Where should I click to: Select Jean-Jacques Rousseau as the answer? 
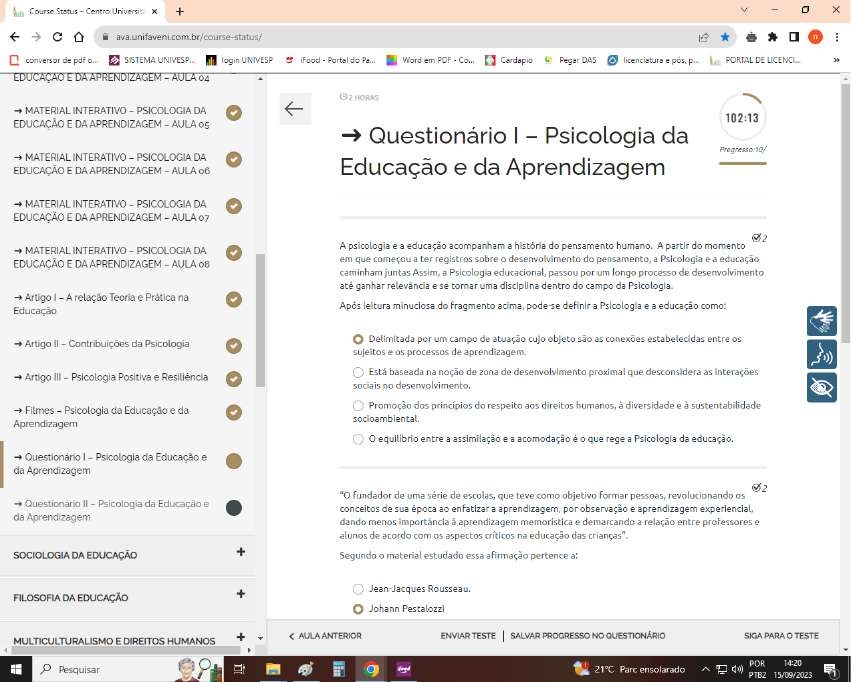pyautogui.click(x=358, y=589)
